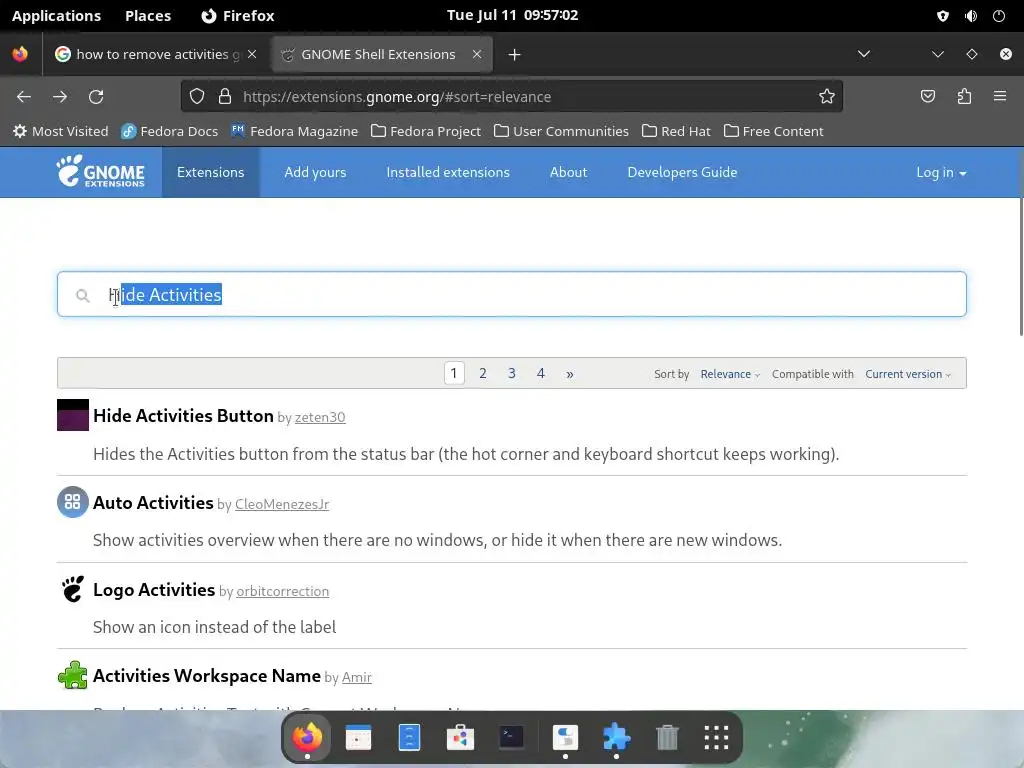Open the Places menu

148,16
